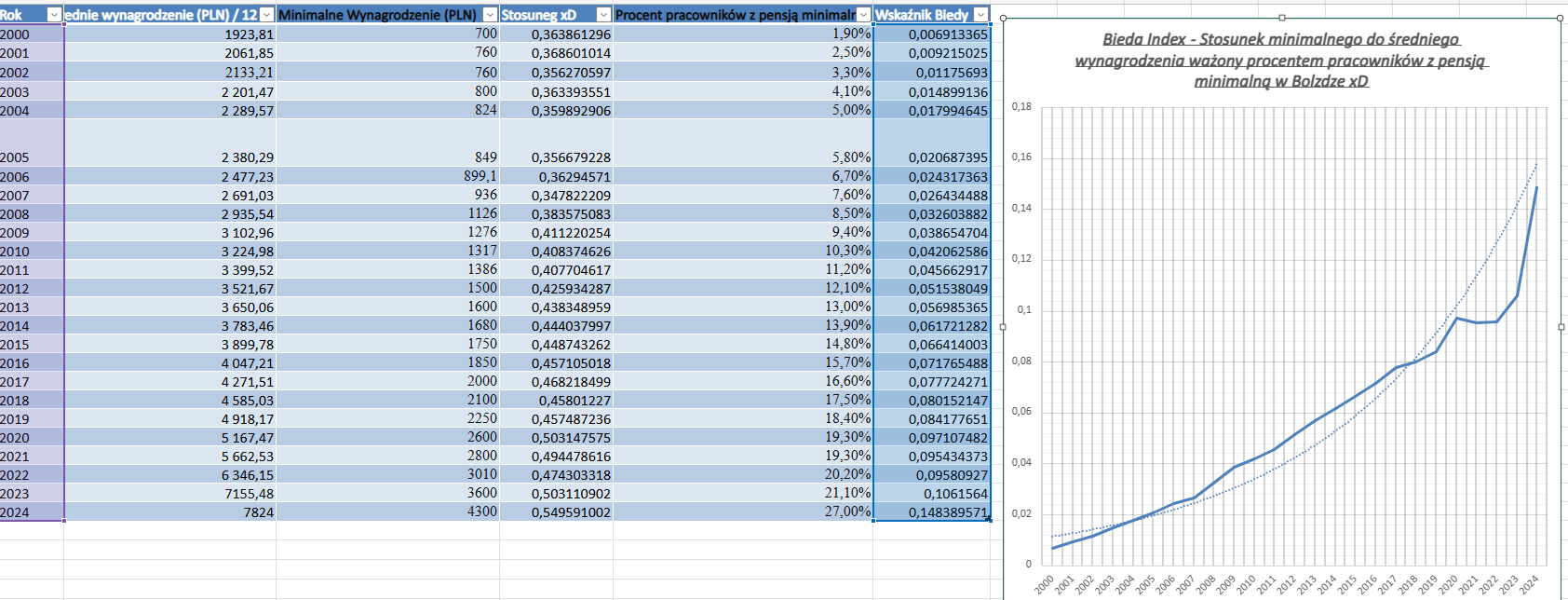Open the Stosuneg xD filter dropdown
The width and height of the screenshot is (1568, 600).
coord(603,15)
